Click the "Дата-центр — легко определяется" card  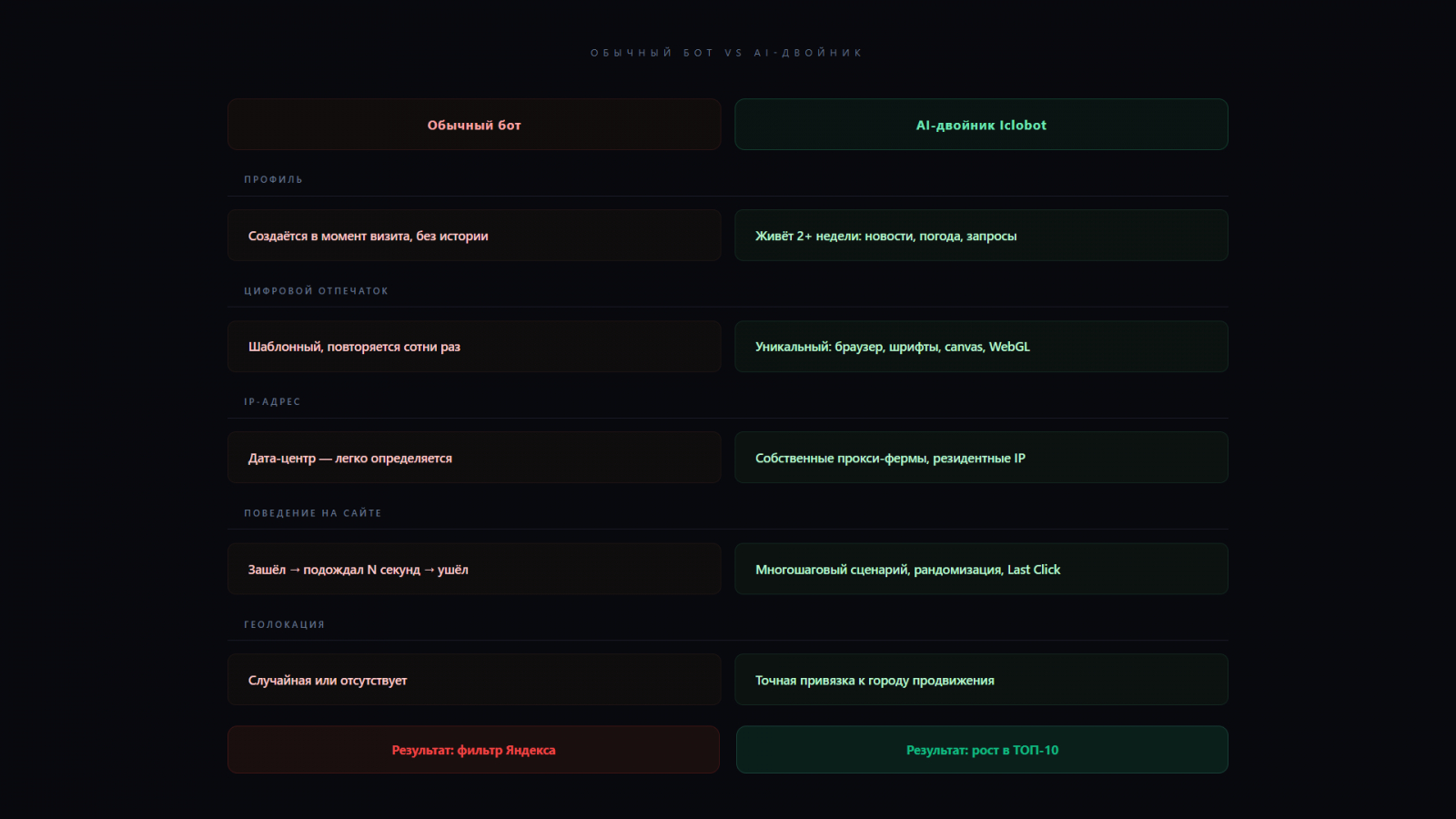[x=474, y=458]
